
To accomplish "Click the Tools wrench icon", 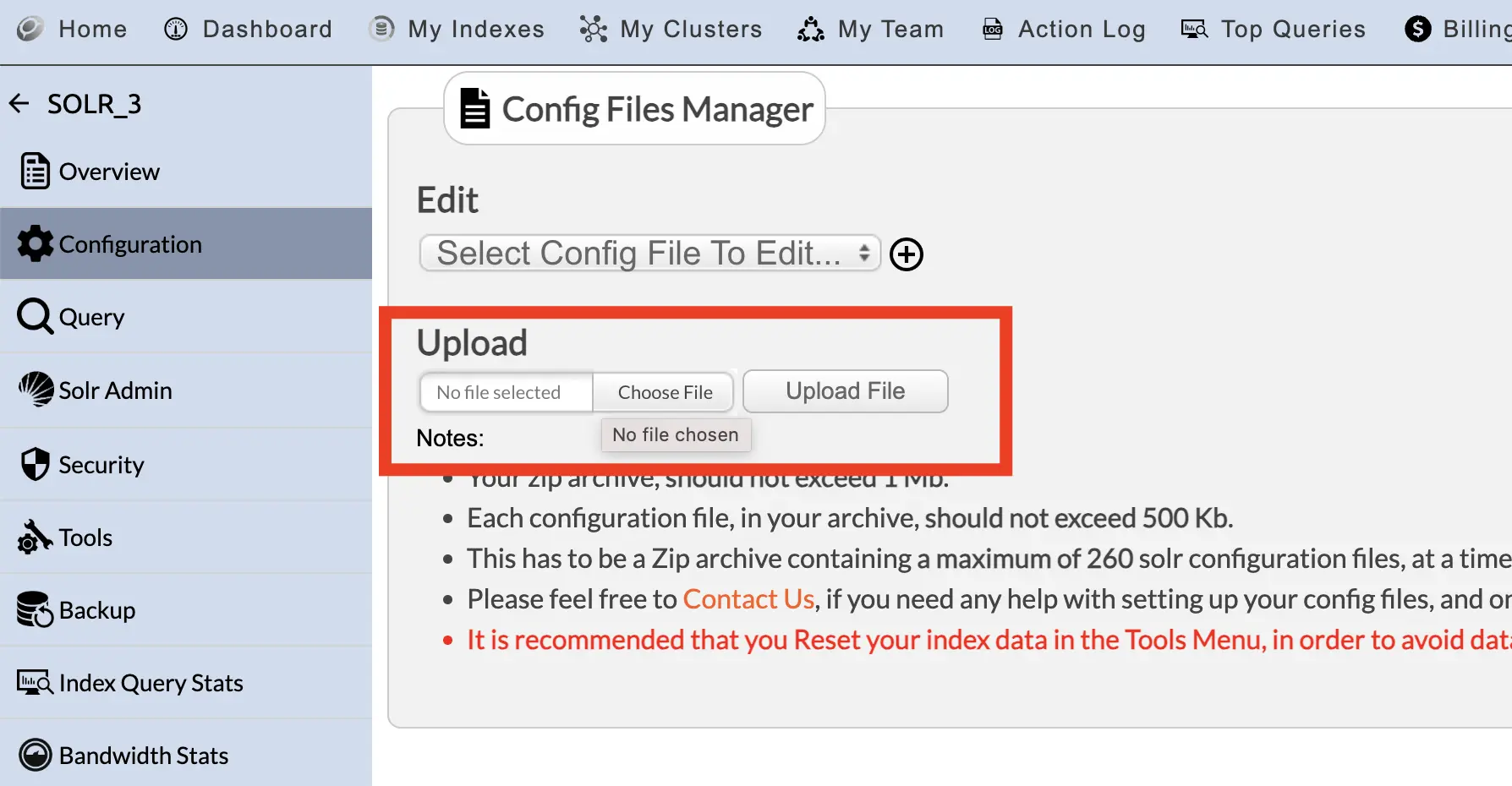I will pos(34,537).
